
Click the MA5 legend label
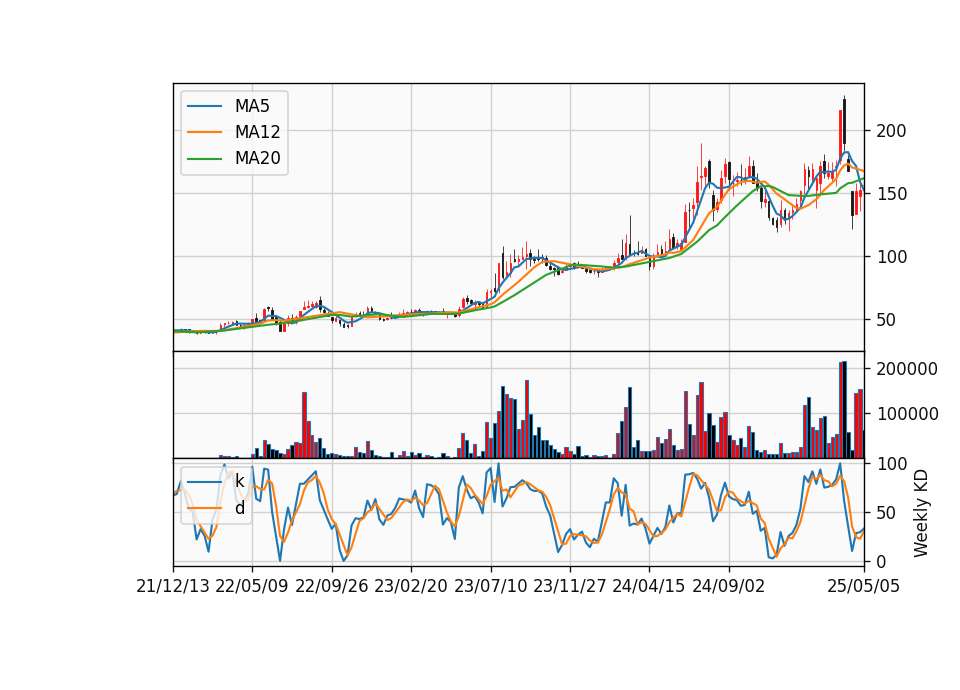252,106
